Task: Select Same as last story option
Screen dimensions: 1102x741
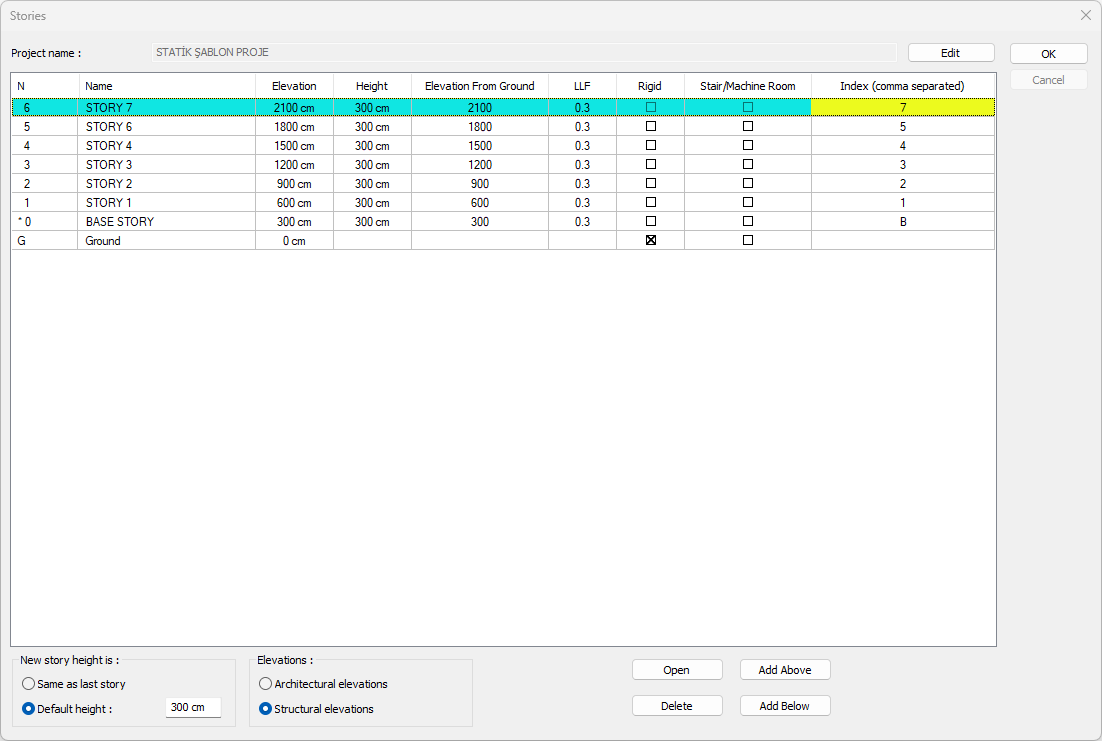Action: click(29, 684)
